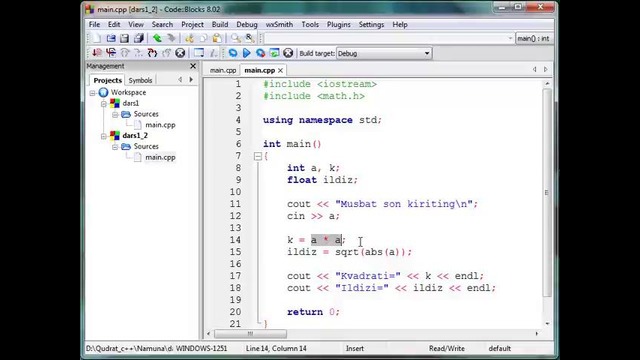Open the View menu
The image size is (640, 360).
point(136,24)
